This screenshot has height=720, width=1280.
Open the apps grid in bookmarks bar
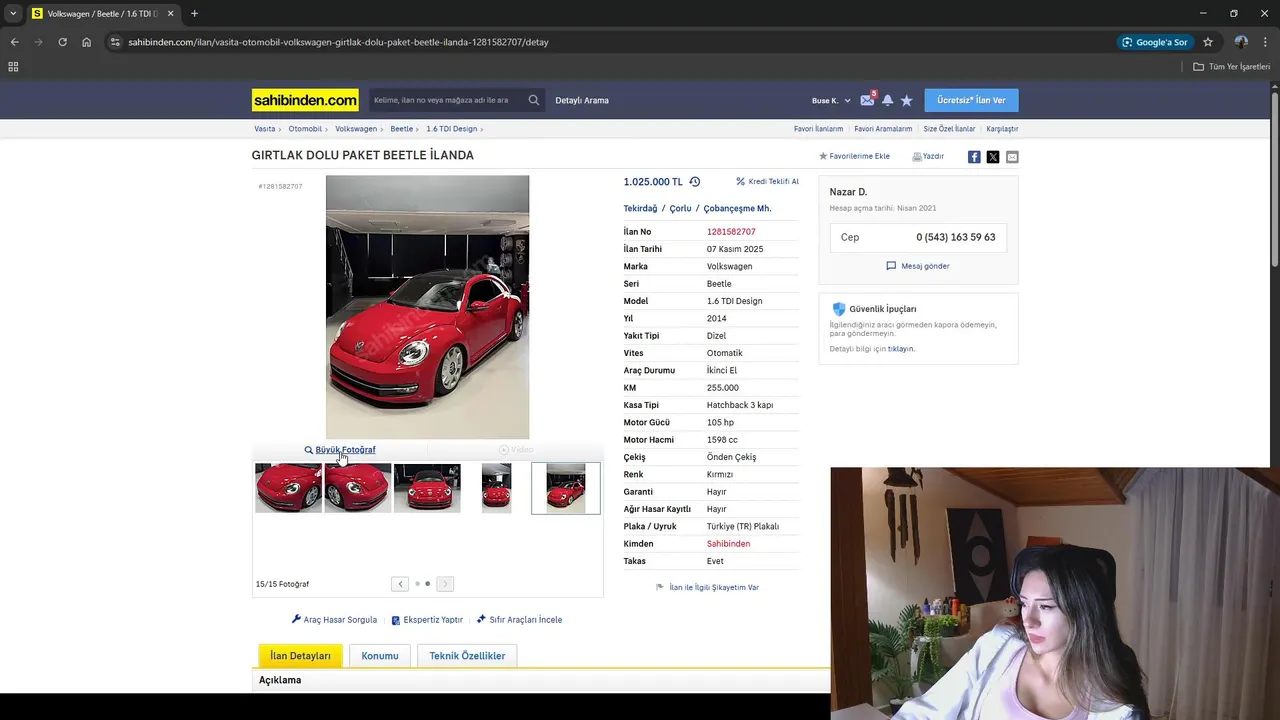13,67
